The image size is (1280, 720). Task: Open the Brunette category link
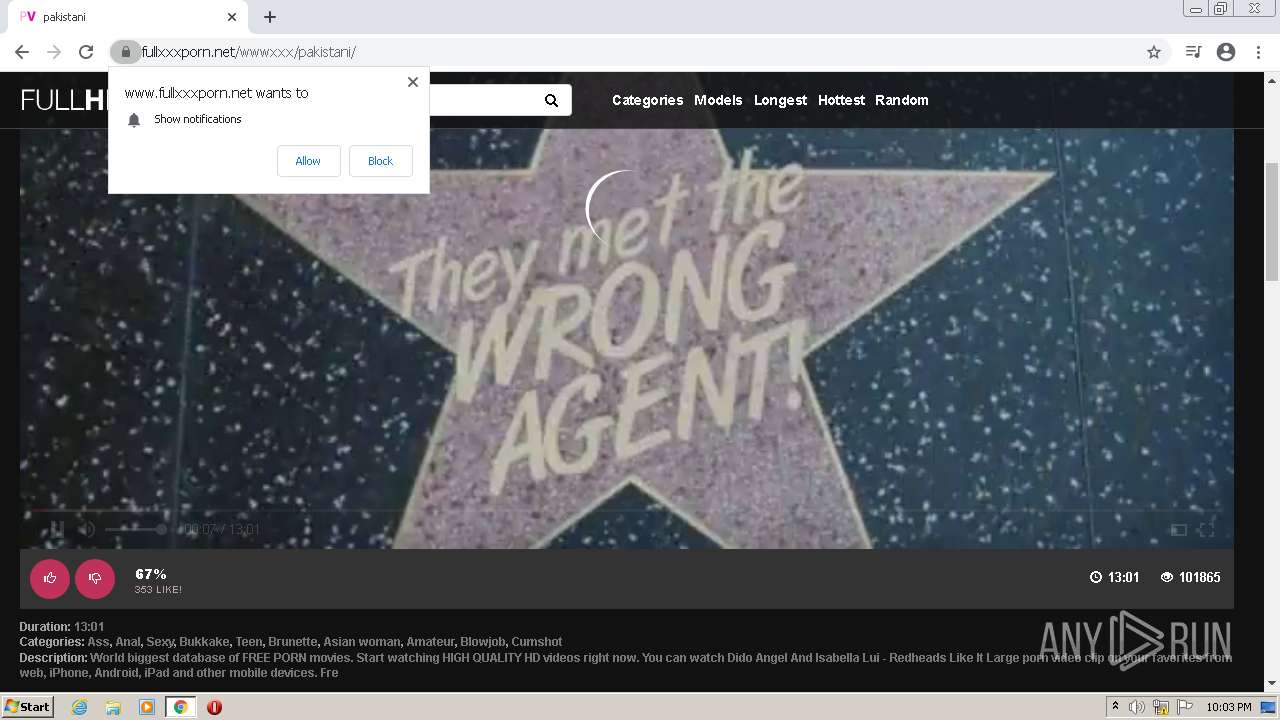point(292,642)
